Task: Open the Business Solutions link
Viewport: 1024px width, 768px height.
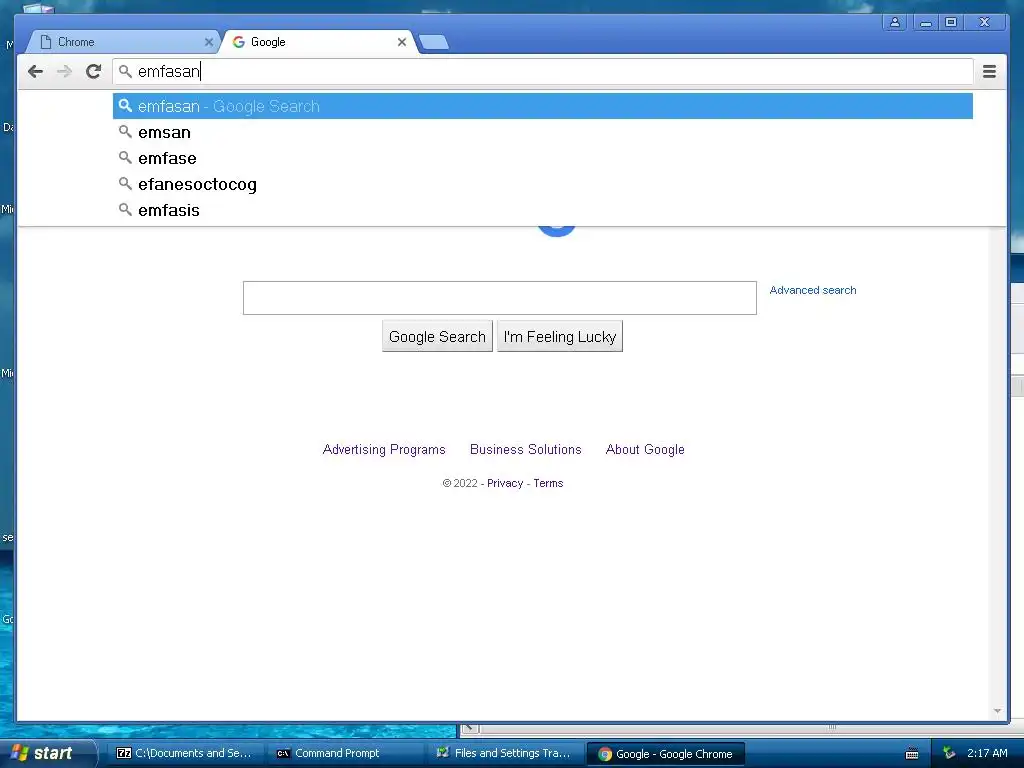Action: pos(526,449)
